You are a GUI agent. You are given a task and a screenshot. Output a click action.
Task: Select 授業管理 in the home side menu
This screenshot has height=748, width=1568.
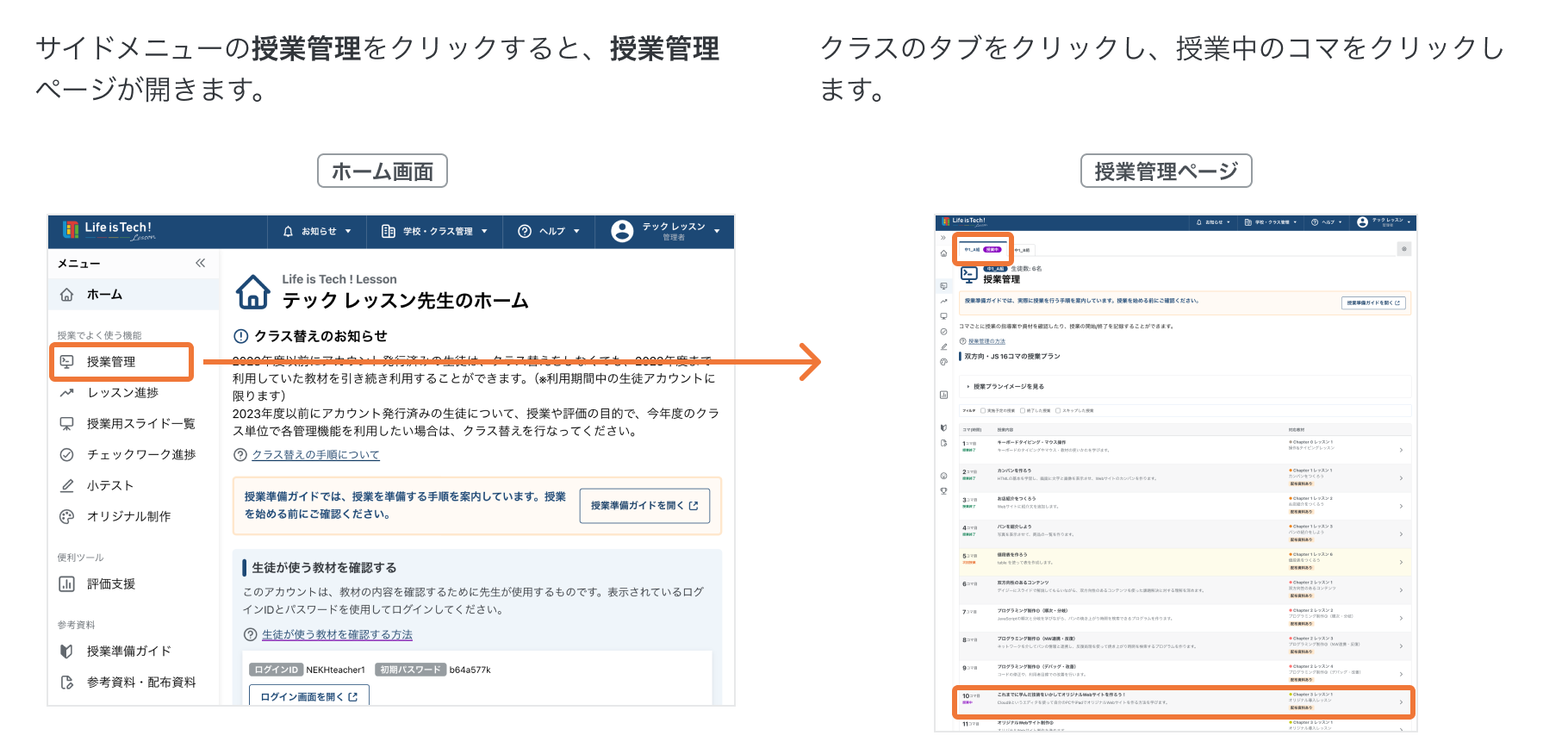pyautogui.click(x=111, y=362)
